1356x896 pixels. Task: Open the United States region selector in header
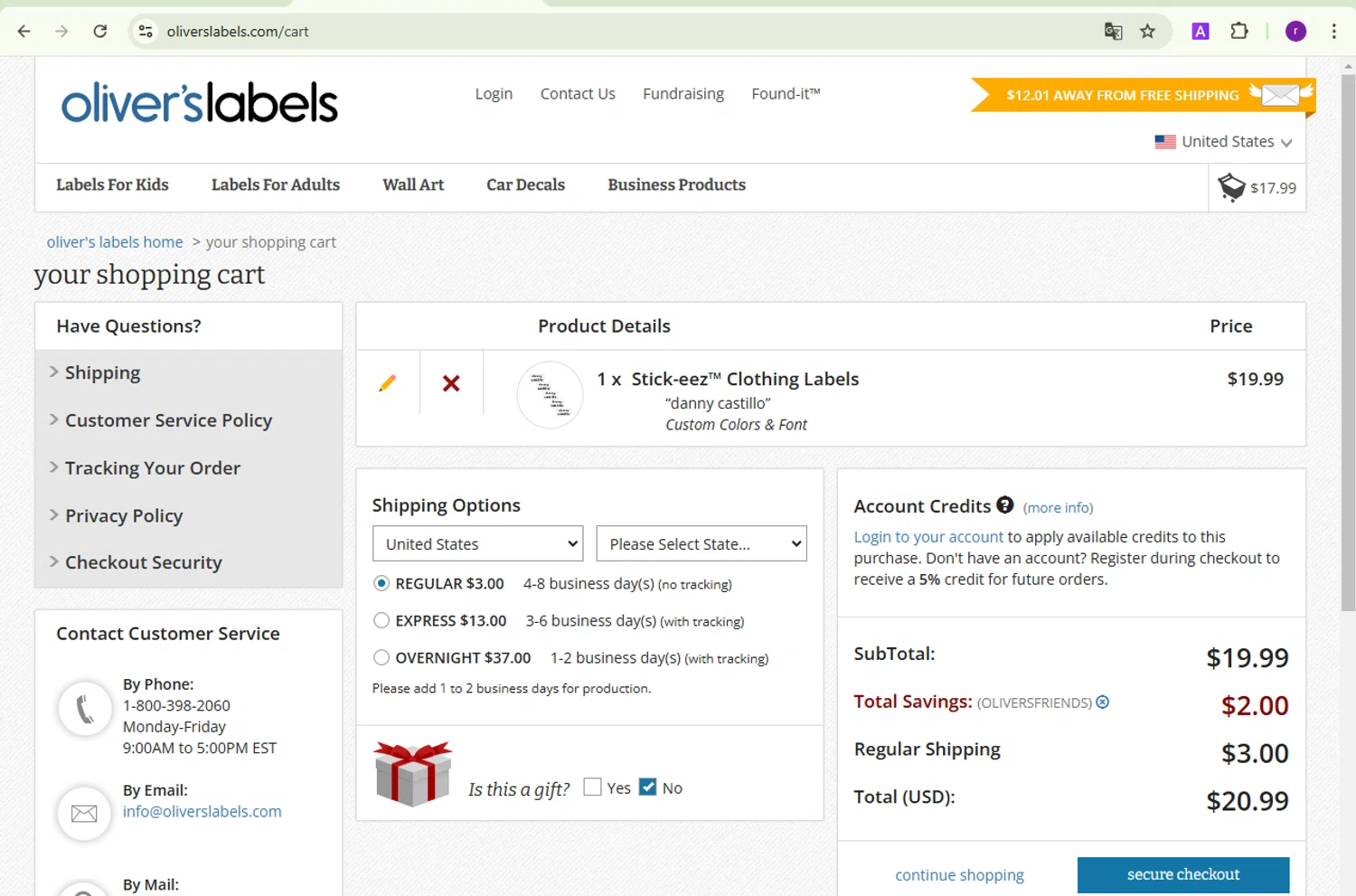coord(1223,142)
